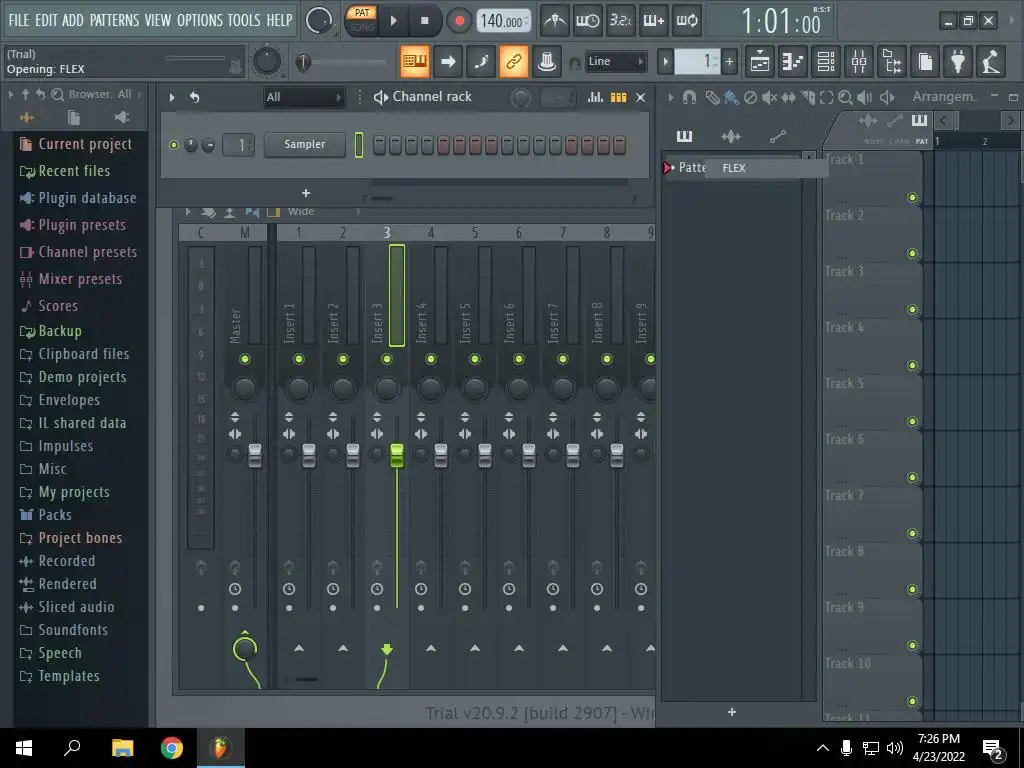Click the plus button next to pattern number
The width and height of the screenshot is (1024, 768).
(729, 62)
